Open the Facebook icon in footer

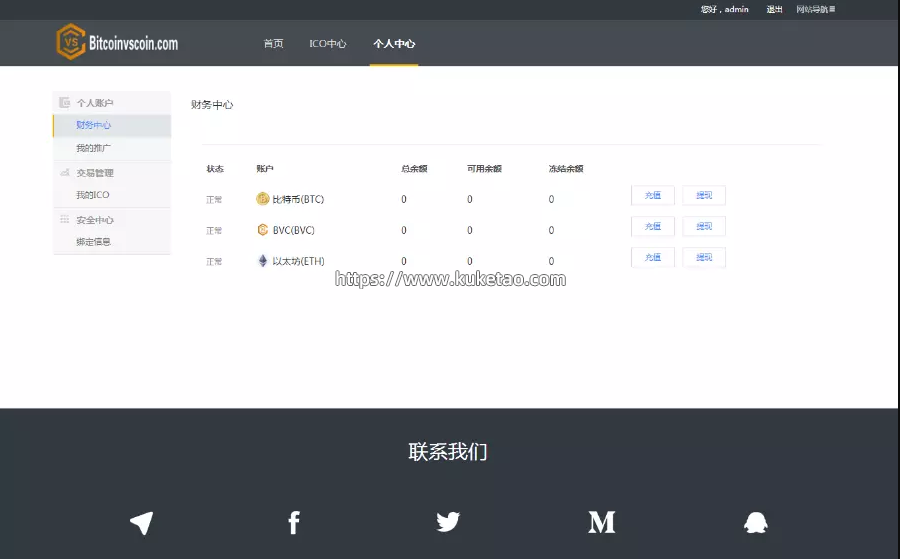[294, 522]
